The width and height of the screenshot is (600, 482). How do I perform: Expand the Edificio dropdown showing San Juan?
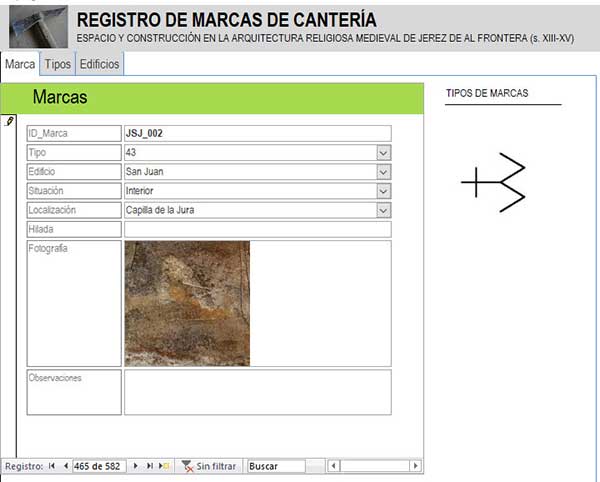click(383, 172)
